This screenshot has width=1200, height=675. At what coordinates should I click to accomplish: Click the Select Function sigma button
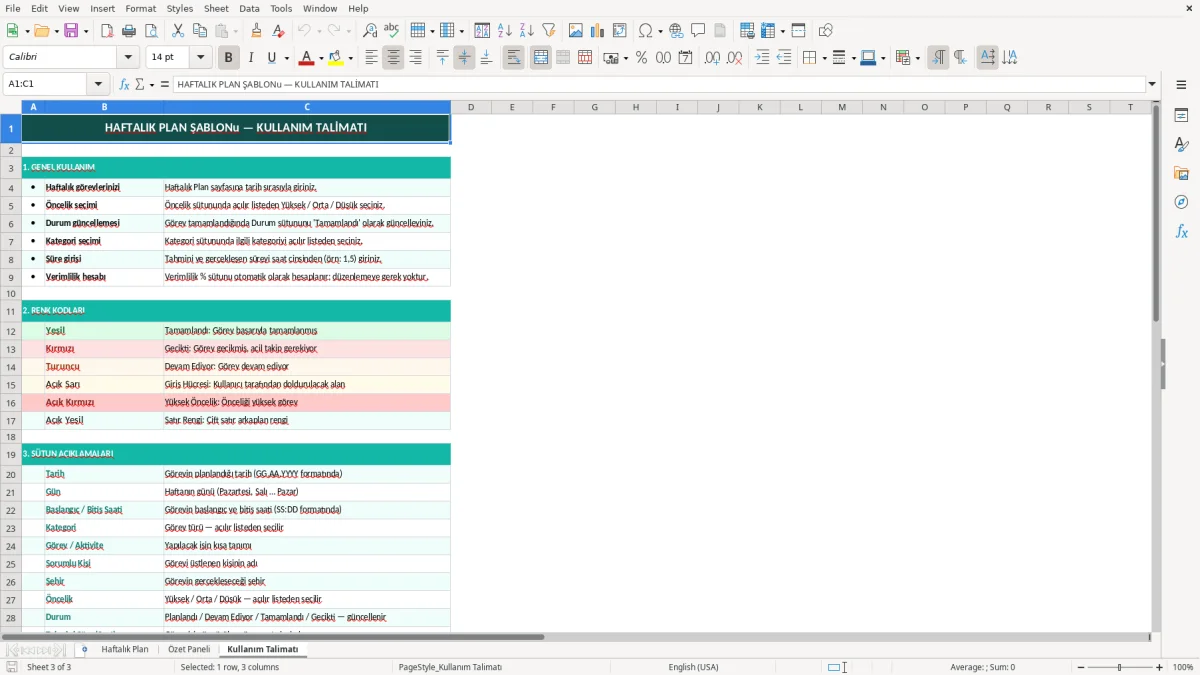coord(140,84)
